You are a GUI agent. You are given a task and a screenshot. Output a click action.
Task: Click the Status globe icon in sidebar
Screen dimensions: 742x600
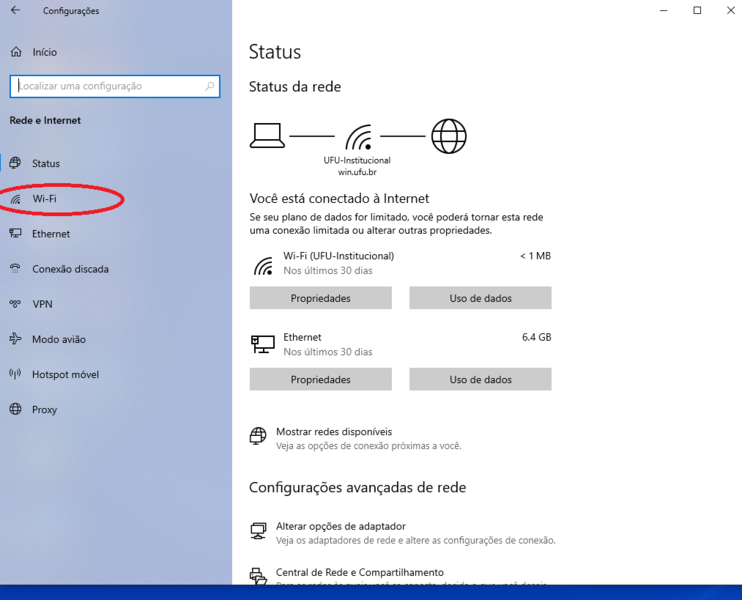click(x=15, y=163)
